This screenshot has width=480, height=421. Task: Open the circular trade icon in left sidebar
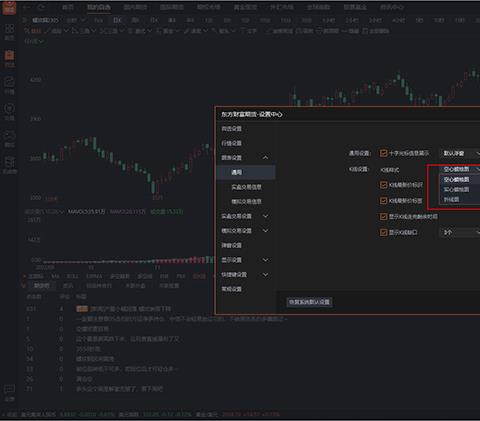(x=9, y=109)
